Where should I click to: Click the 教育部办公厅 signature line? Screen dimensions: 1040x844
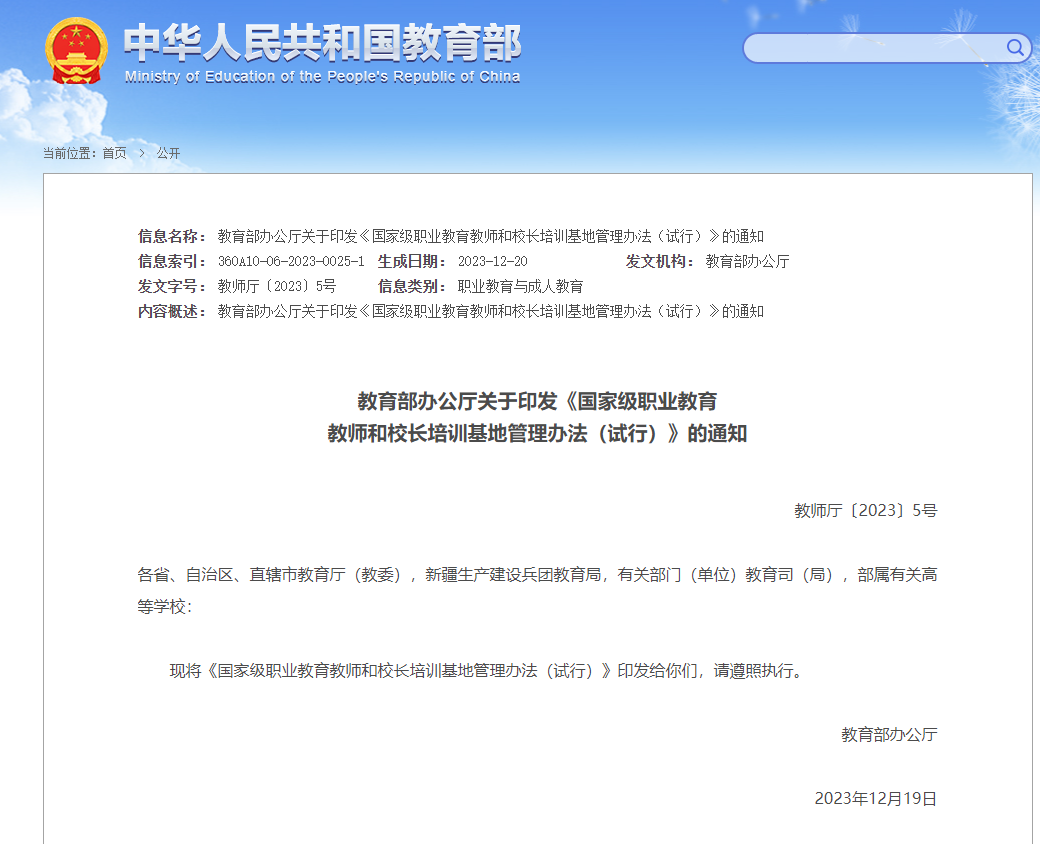point(889,734)
